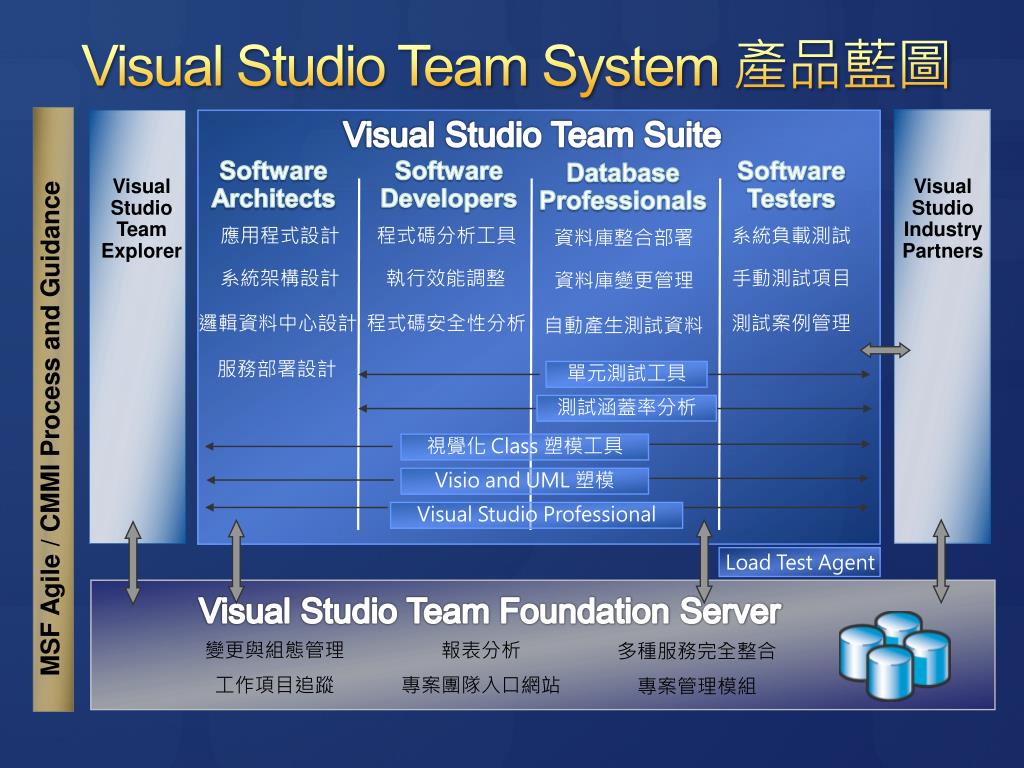Screen dimensions: 1024x768
Task: Click the MSF Agile / CMMI Process and Guidance bar
Action: (53, 409)
